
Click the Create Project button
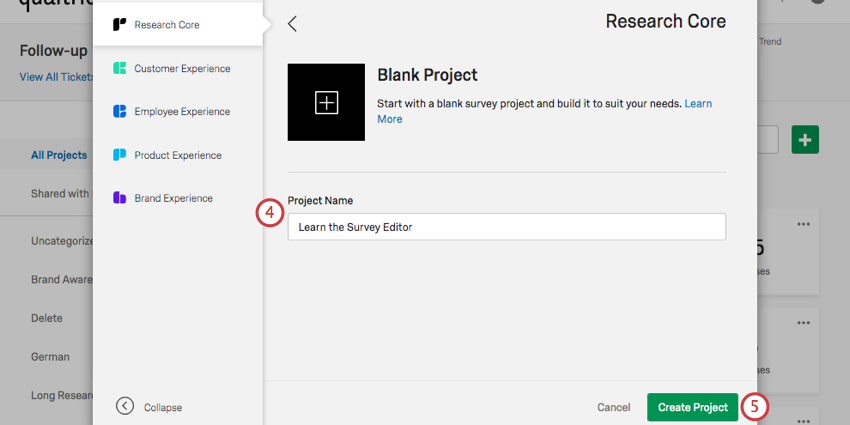pos(692,407)
